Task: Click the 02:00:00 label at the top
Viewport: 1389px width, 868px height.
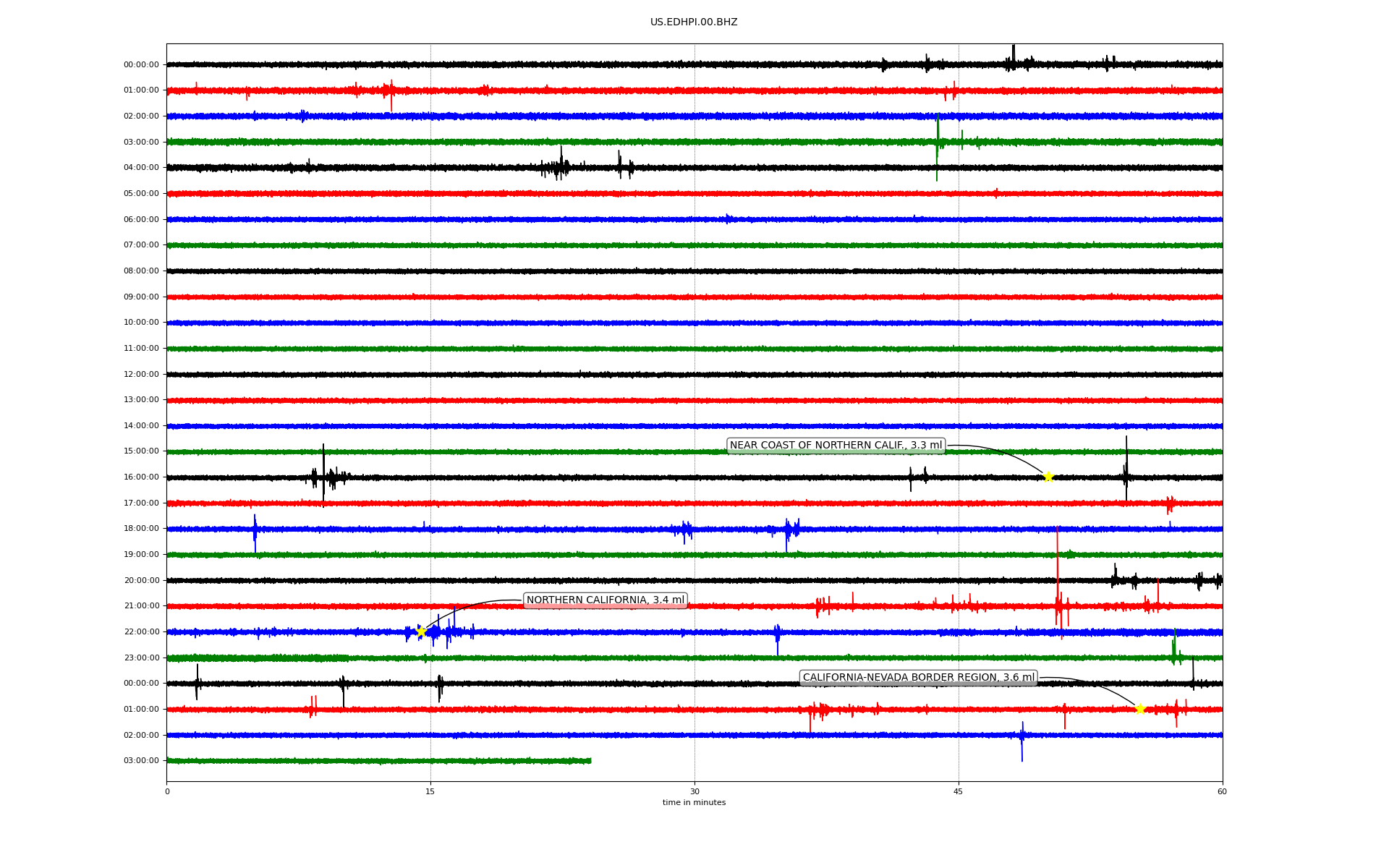Action: tap(141, 116)
